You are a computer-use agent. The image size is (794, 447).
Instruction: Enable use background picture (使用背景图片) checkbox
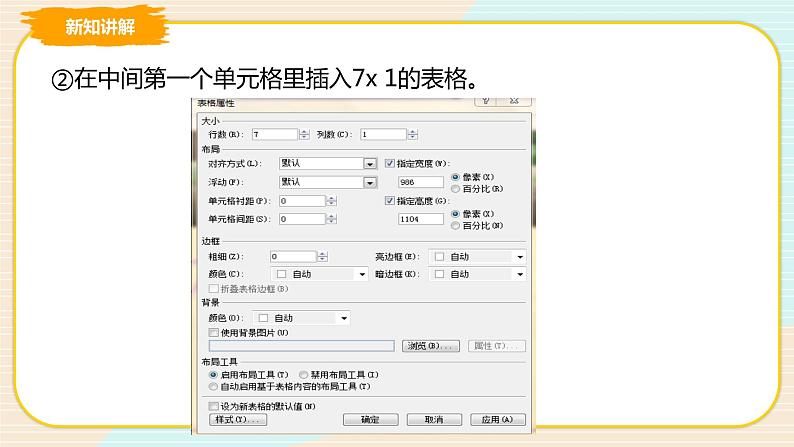coord(214,333)
